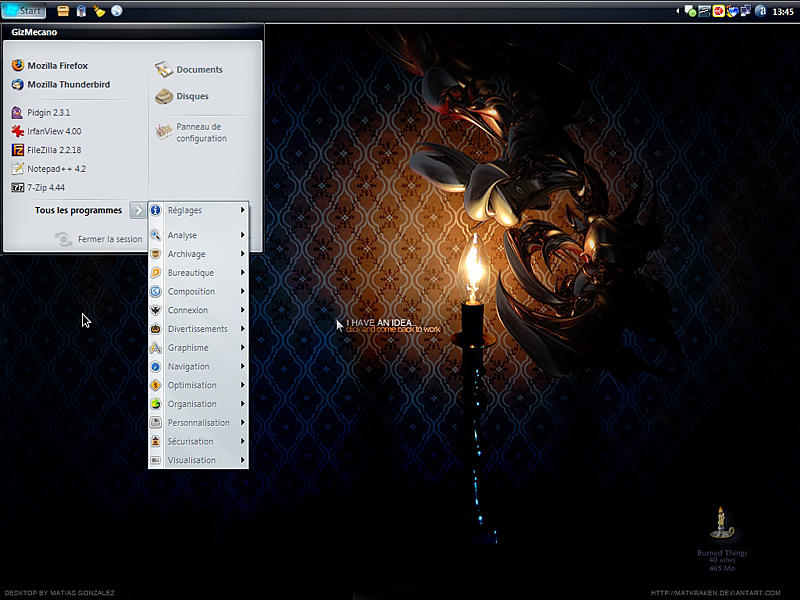Expand arrow next to Bureautique
Viewport: 800px width, 600px height.
click(x=243, y=273)
